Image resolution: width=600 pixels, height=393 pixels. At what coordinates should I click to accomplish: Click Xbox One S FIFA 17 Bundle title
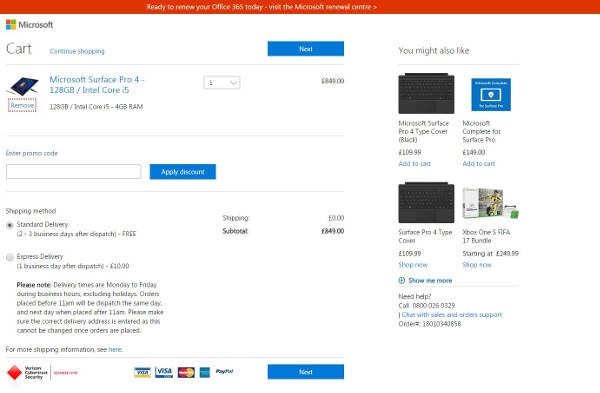(x=486, y=236)
